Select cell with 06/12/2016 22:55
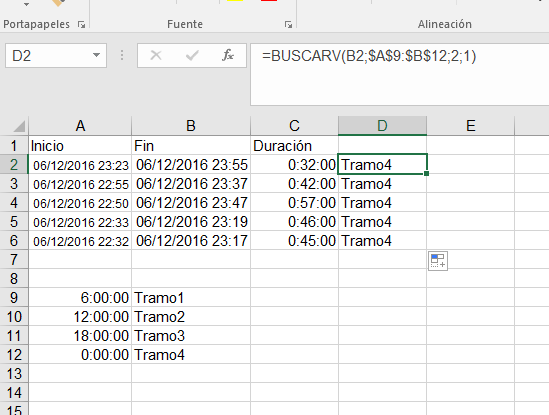Viewport: 549px width, 415px height. (80, 184)
